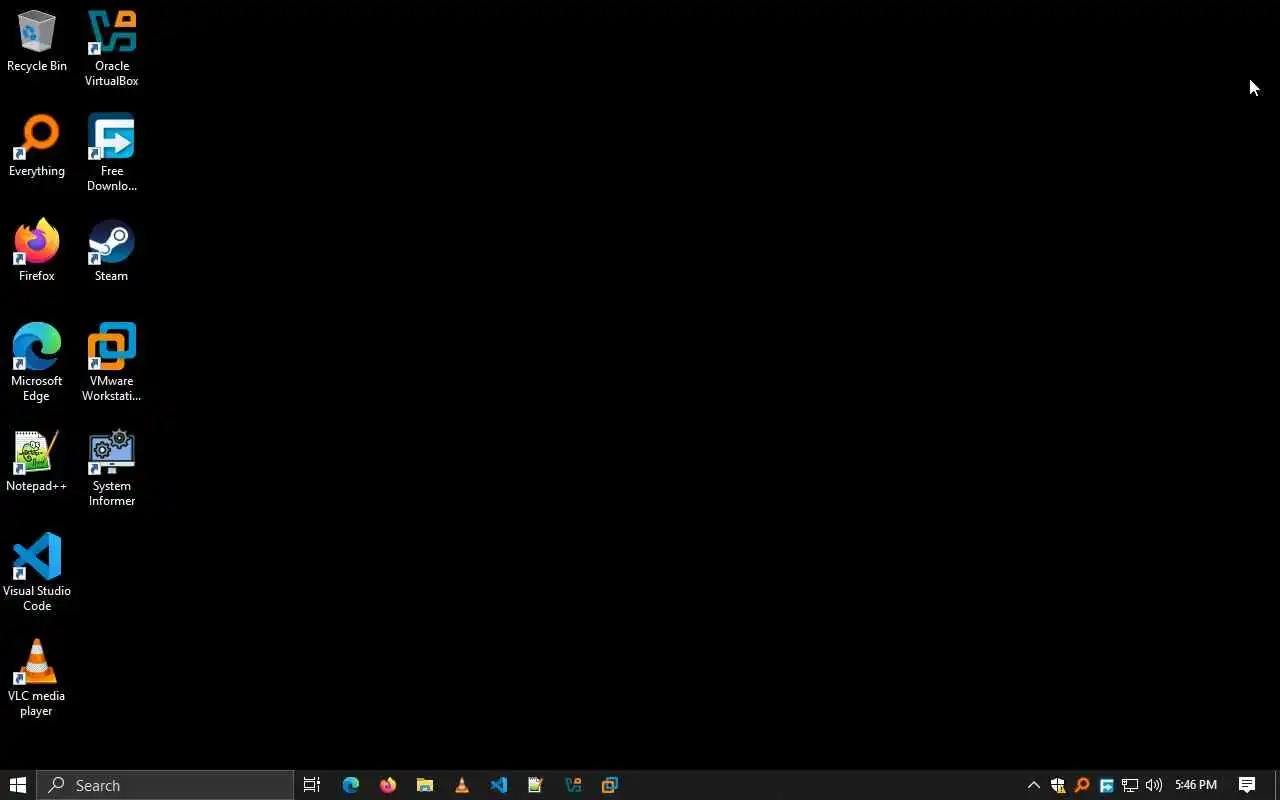Screen dimensions: 1280x800
Task: Click the taskbar Search box
Action: [x=165, y=785]
